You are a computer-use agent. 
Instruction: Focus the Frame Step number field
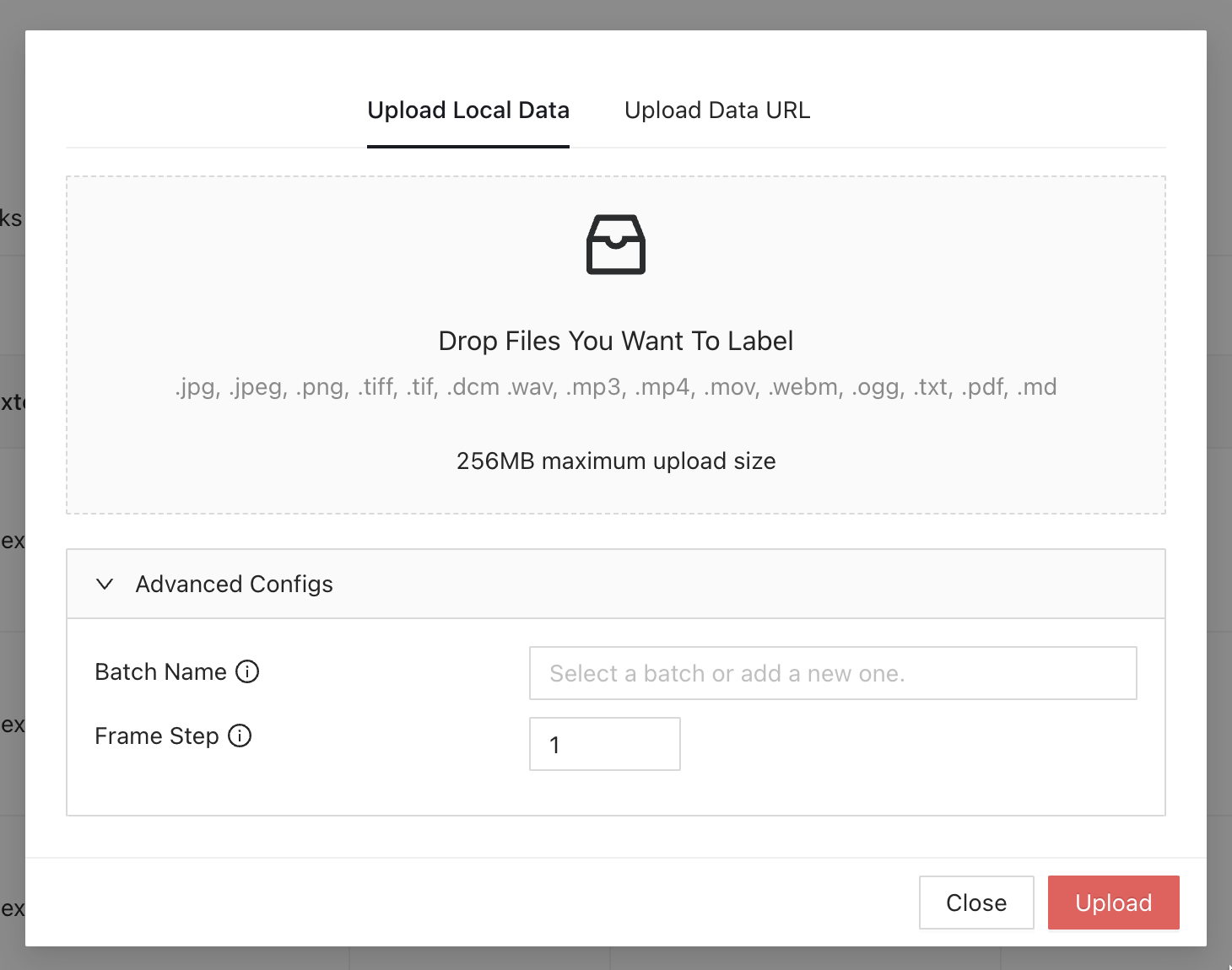(604, 744)
